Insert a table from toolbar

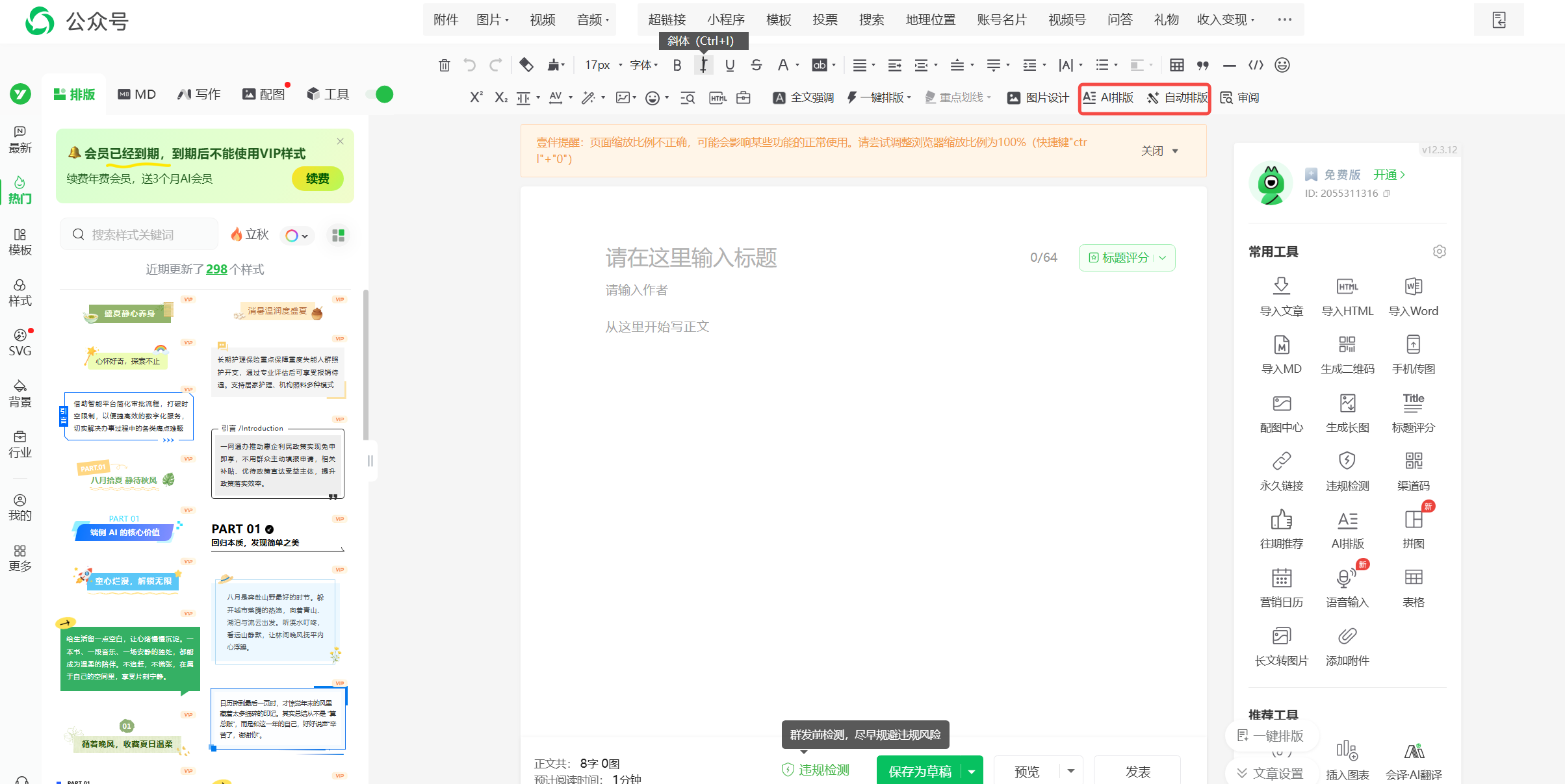(1176, 65)
